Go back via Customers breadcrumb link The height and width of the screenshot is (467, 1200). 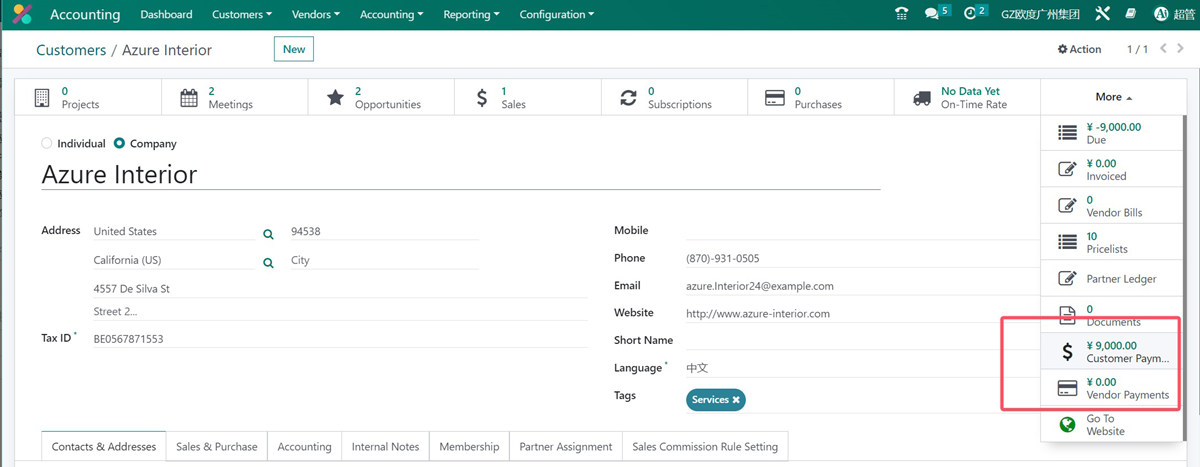point(71,50)
